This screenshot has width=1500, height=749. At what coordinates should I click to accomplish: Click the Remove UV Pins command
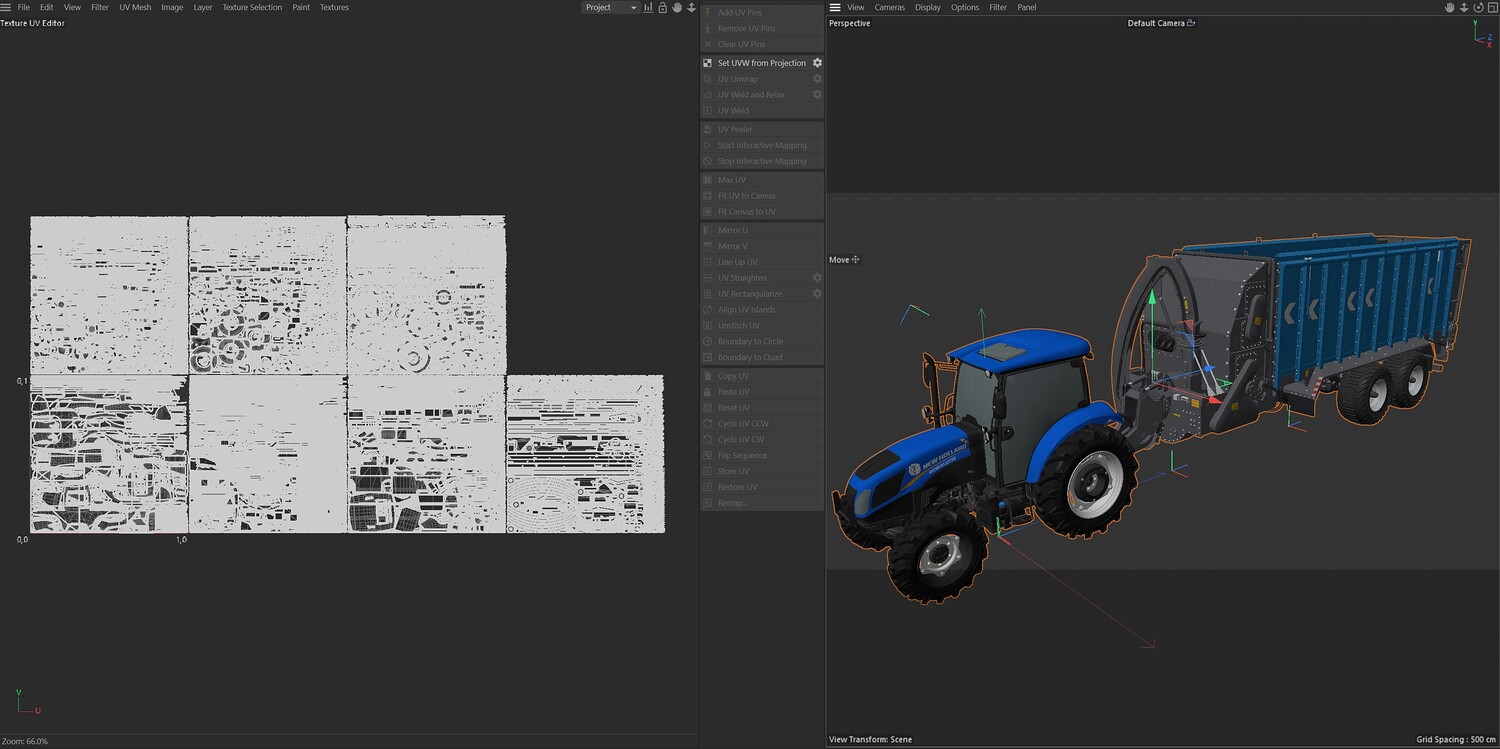click(762, 29)
